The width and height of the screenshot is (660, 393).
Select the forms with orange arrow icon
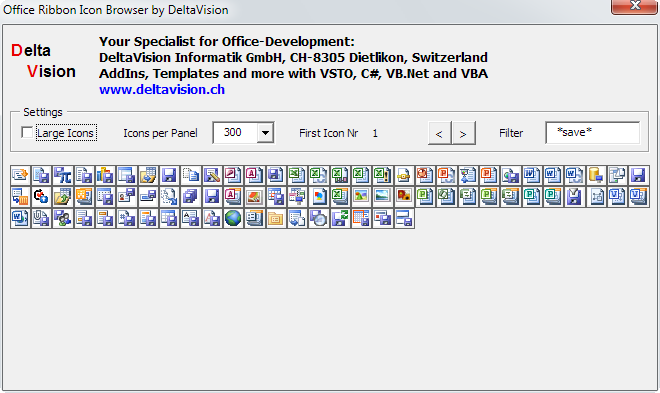[x=20, y=175]
